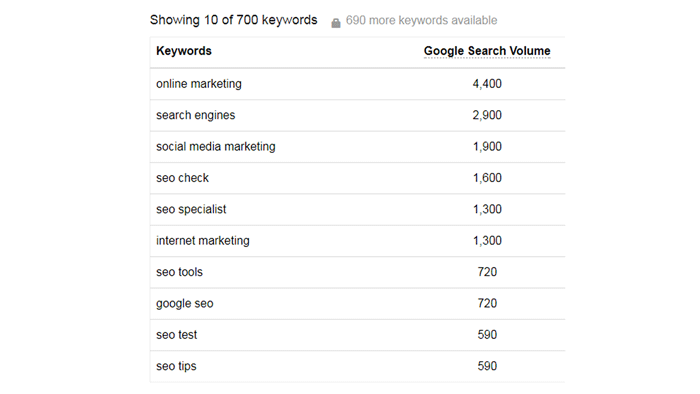
Task: Click the 1,900 search volume value
Action: (487, 146)
